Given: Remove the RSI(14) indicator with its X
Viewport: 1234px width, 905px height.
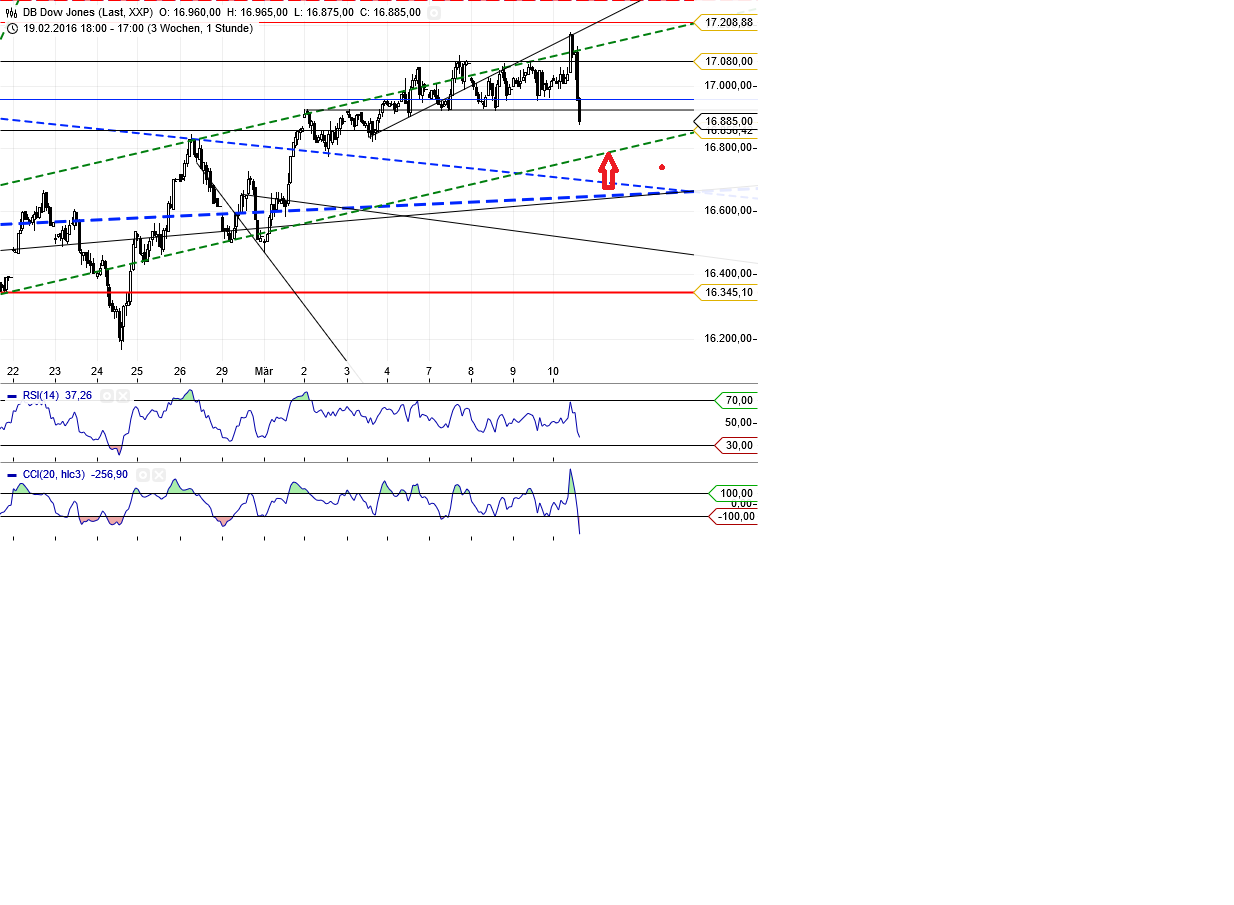Looking at the screenshot, I should 123,396.
